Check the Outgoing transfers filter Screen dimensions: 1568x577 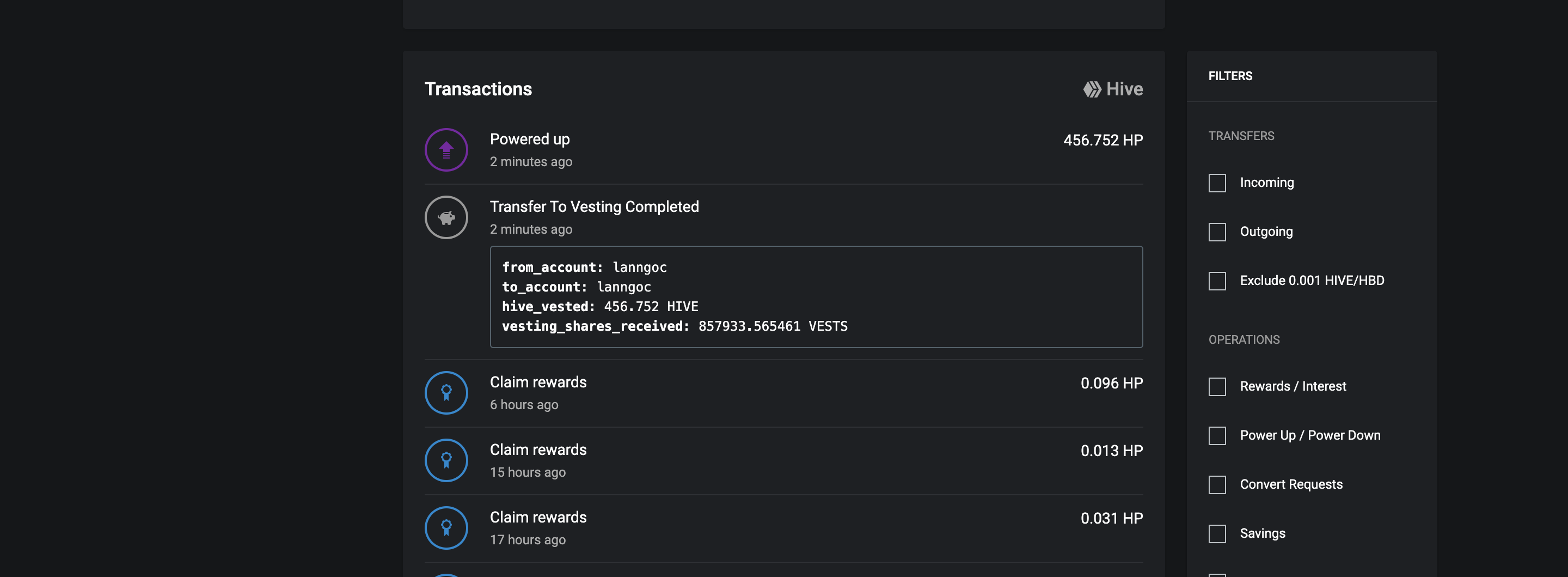(1217, 232)
